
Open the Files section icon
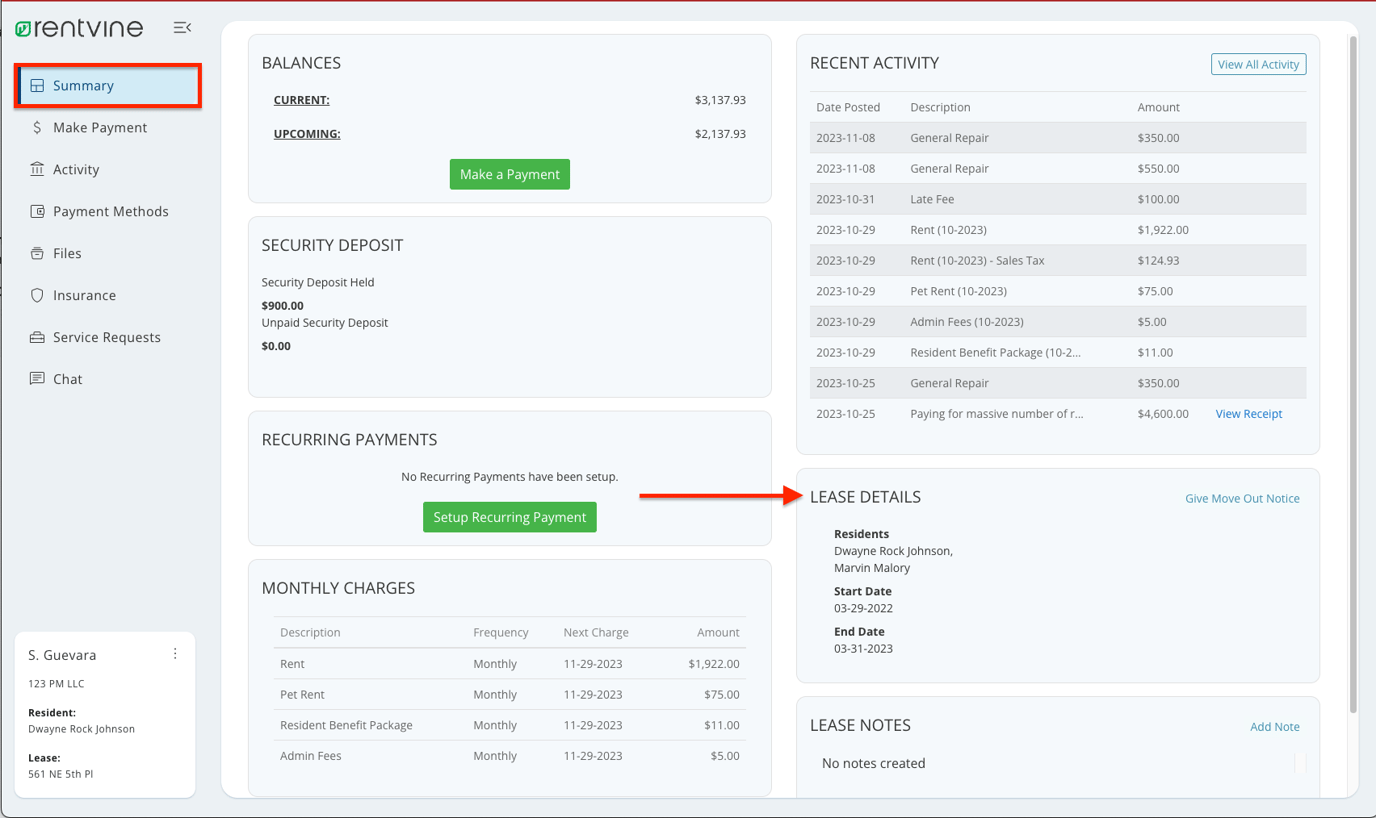point(37,253)
